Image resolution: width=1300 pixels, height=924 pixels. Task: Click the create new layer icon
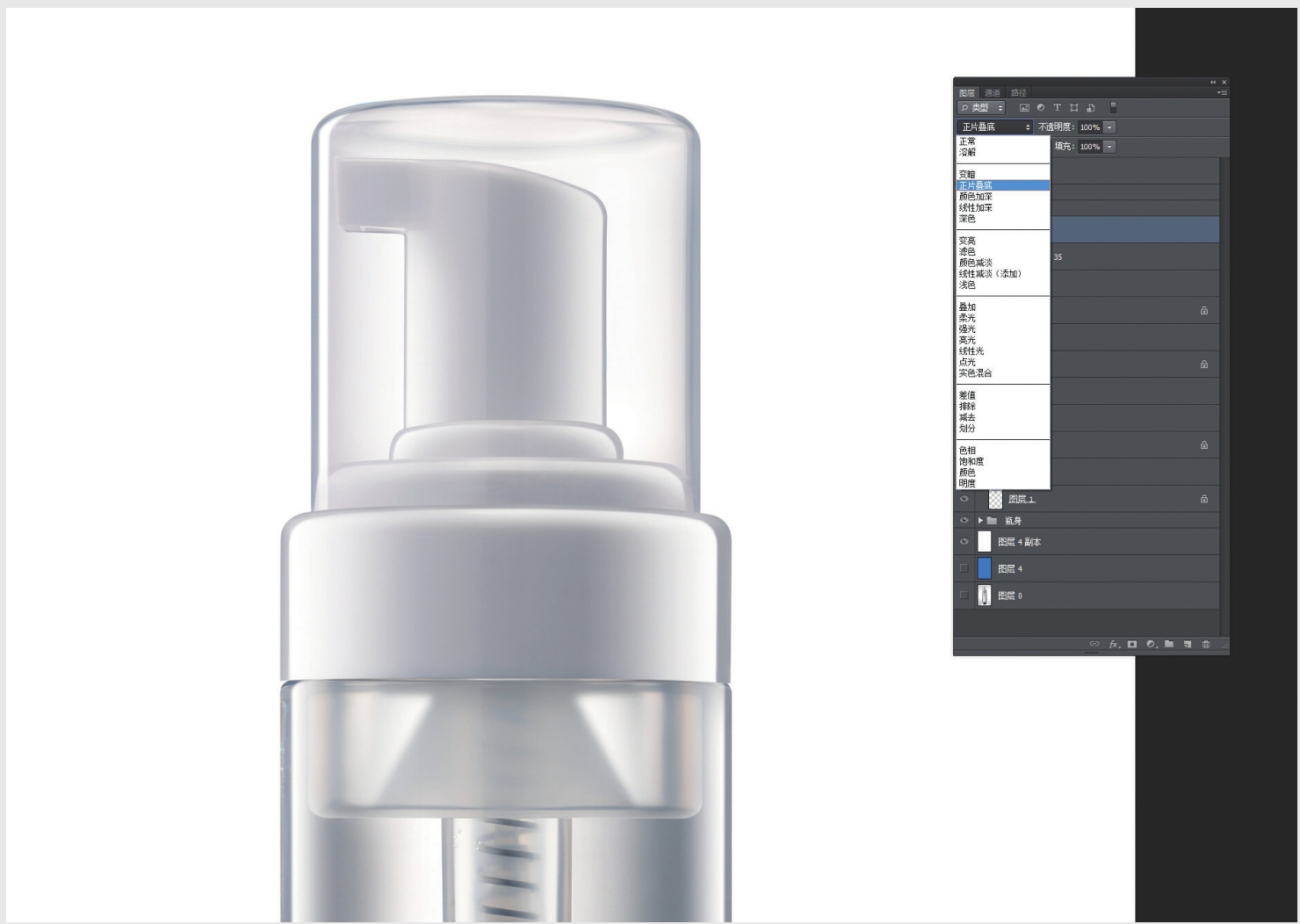1188,644
